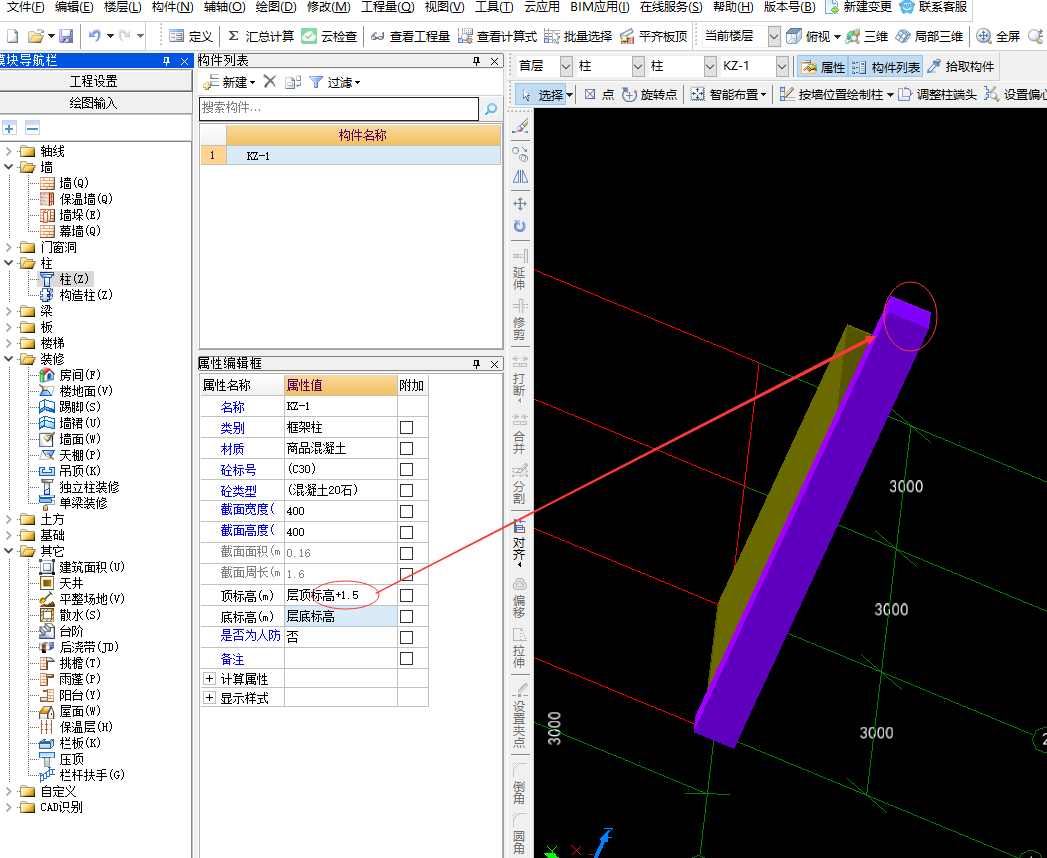Open the 首层 floor dropdown
Viewport: 1047px width, 858px height.
(x=566, y=66)
